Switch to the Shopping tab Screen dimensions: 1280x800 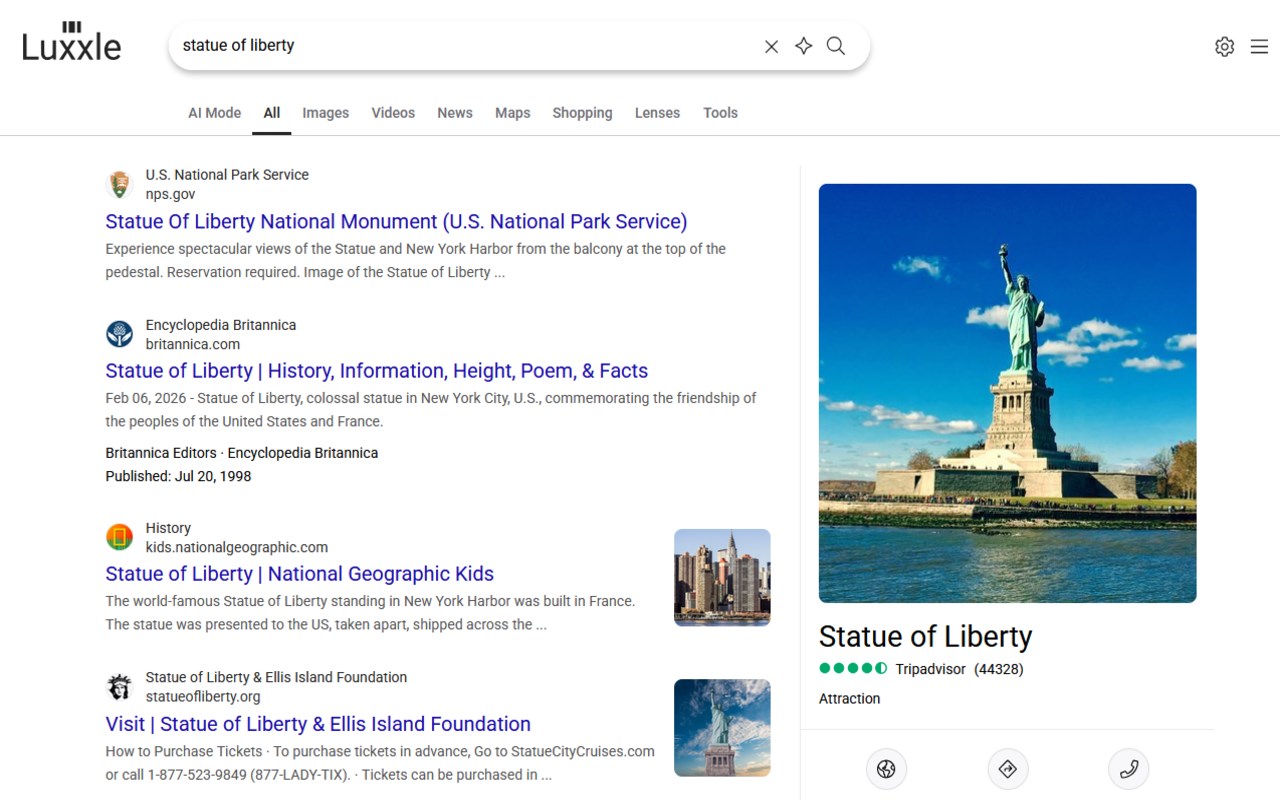point(582,113)
